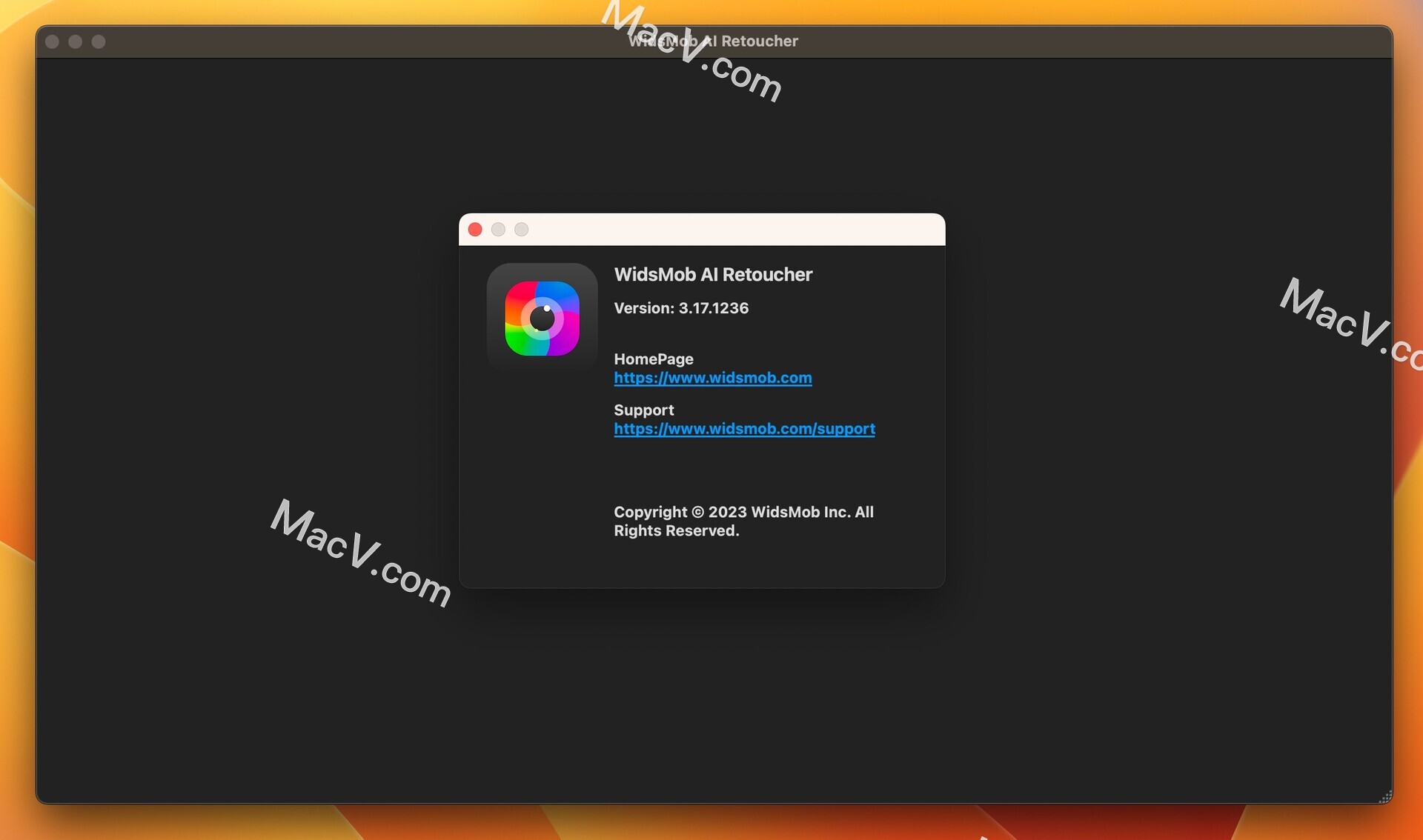
Task: Open the WidsMob support page link
Action: click(x=744, y=429)
